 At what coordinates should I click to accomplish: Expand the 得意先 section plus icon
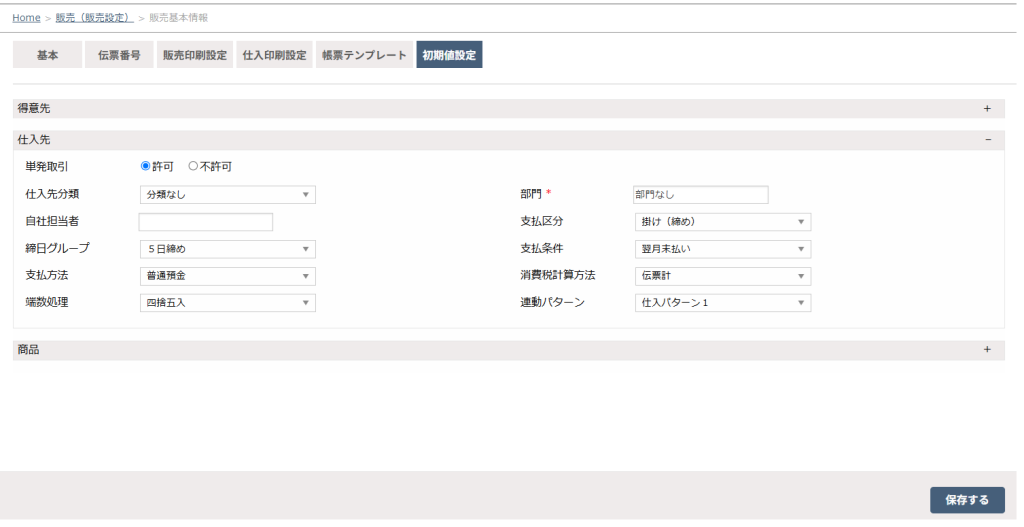pyautogui.click(x=987, y=108)
